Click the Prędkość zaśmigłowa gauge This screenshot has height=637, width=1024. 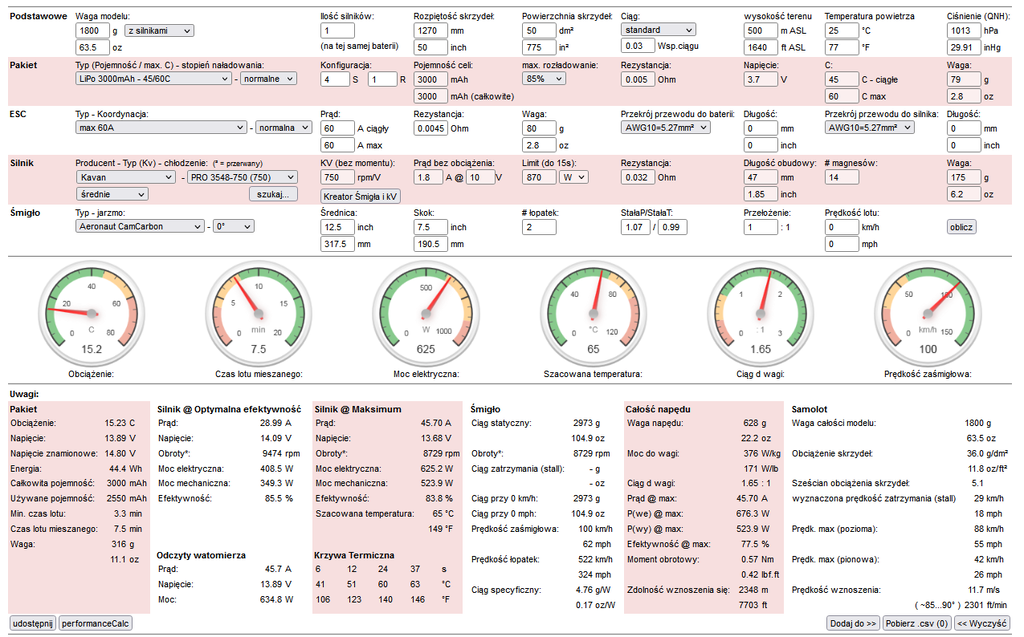click(x=928, y=313)
